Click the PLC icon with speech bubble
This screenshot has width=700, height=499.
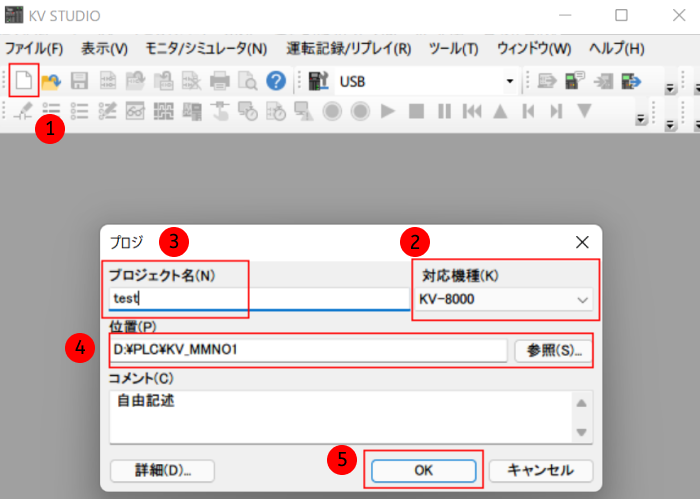(x=575, y=81)
